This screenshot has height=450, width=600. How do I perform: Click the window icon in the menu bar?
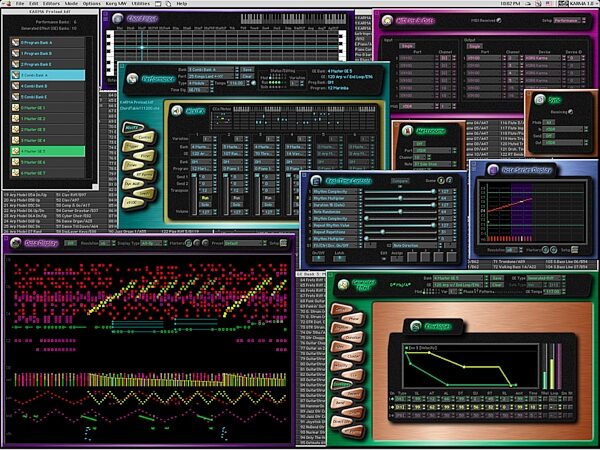pyautogui.click(x=159, y=3)
